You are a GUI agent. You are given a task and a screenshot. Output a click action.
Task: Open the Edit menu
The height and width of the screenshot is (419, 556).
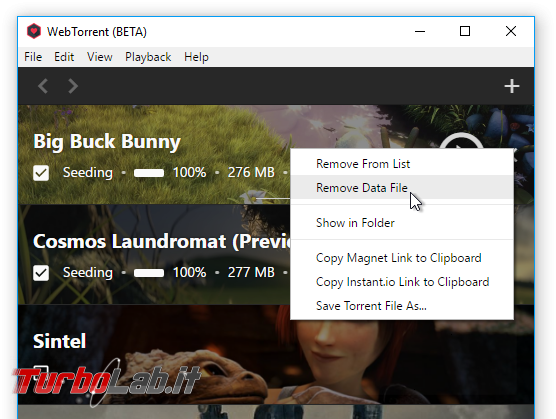(x=64, y=57)
